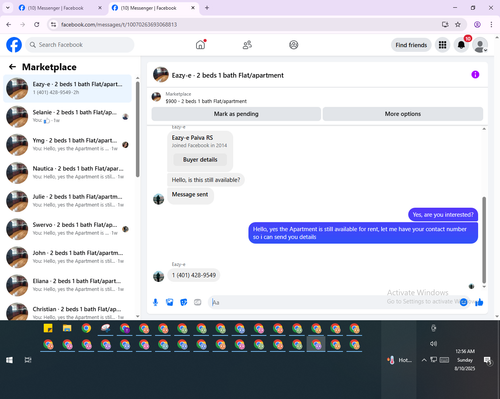Click Mark as pending button
The width and height of the screenshot is (500, 399).
(236, 114)
